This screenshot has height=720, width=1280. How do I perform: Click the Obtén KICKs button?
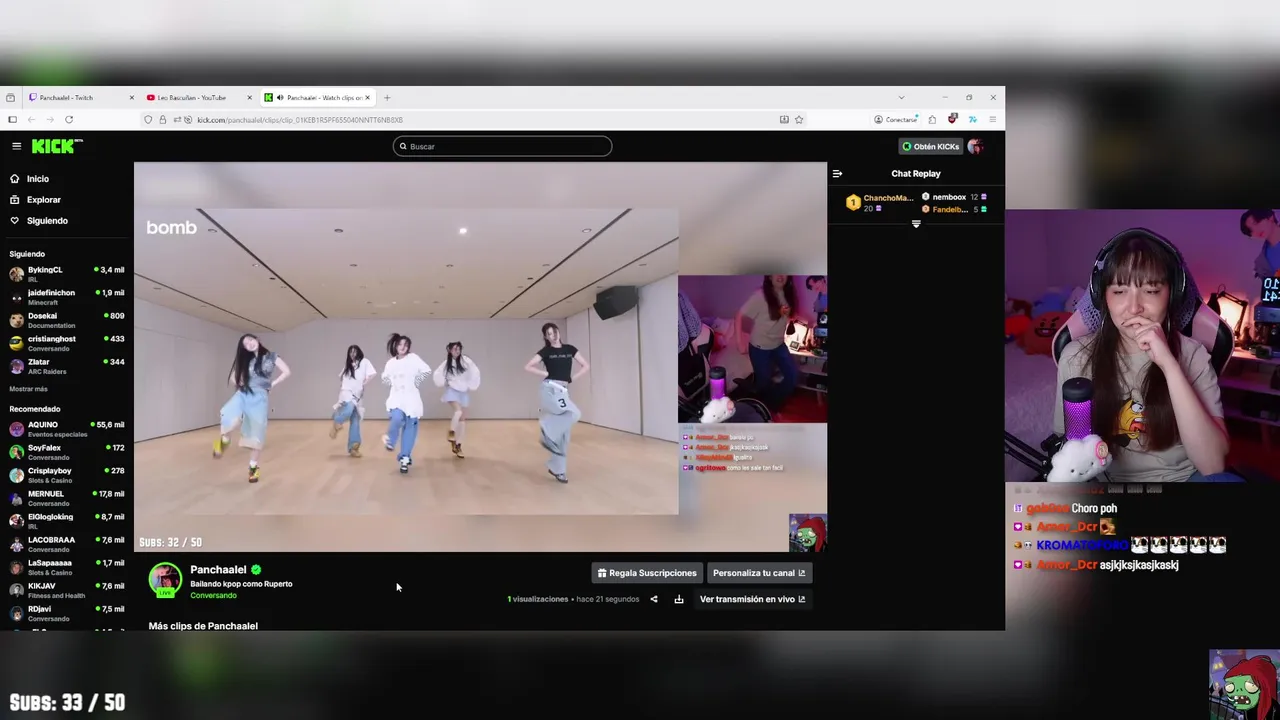pos(931,146)
